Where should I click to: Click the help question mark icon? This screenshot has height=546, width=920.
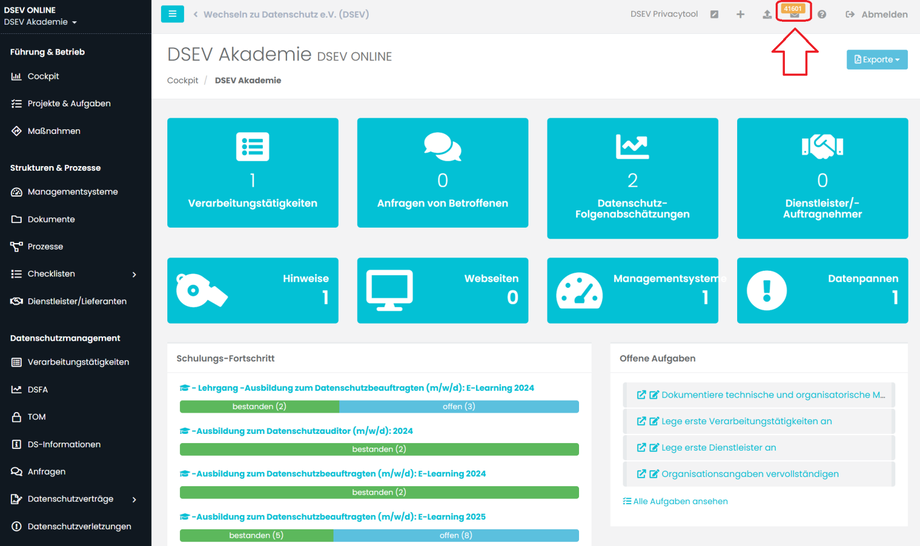(x=821, y=15)
